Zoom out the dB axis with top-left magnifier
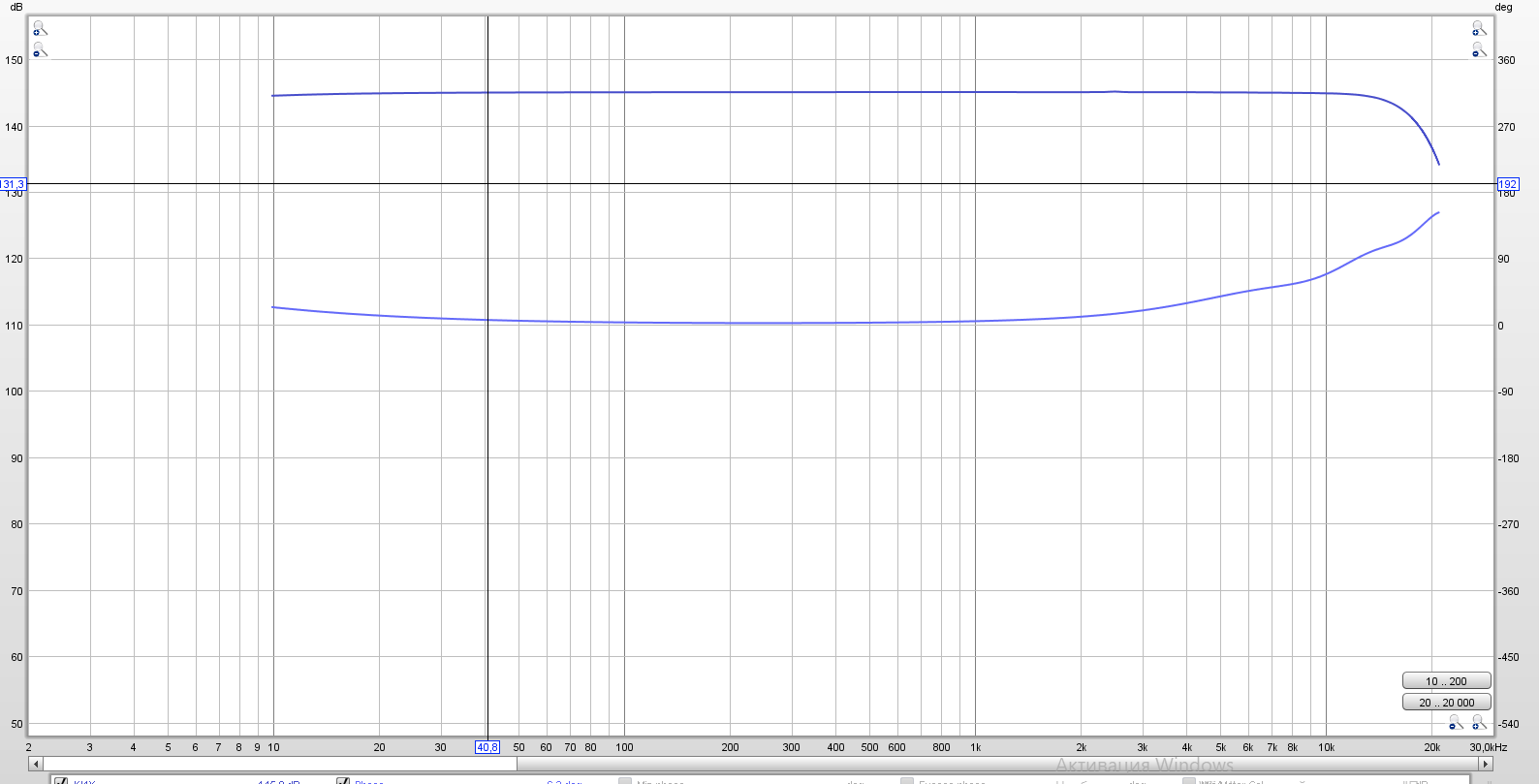This screenshot has width=1539, height=784. [x=39, y=49]
